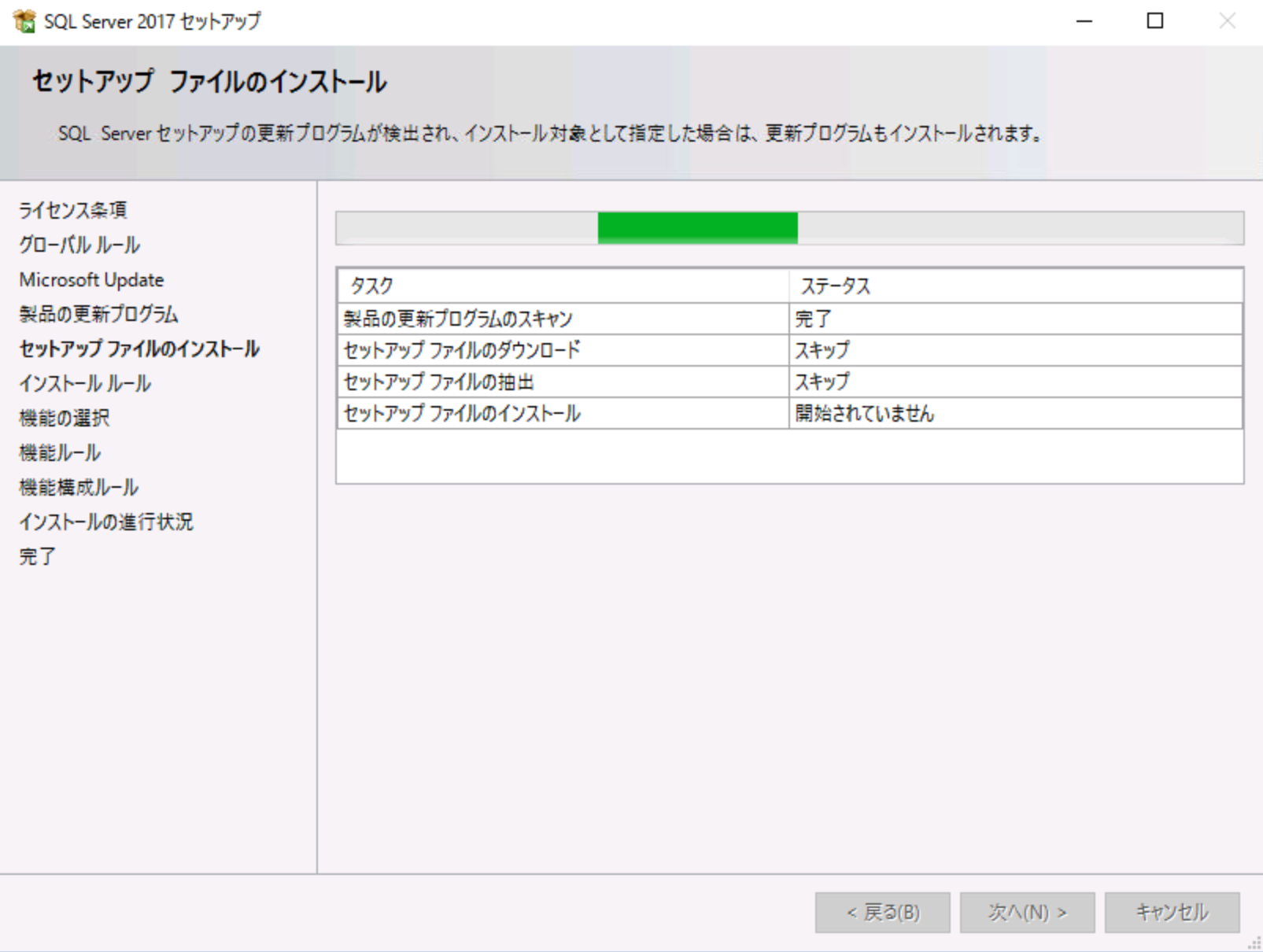Select インストール ルール step in sidebar
Viewport: 1263px width, 952px height.
[x=85, y=383]
